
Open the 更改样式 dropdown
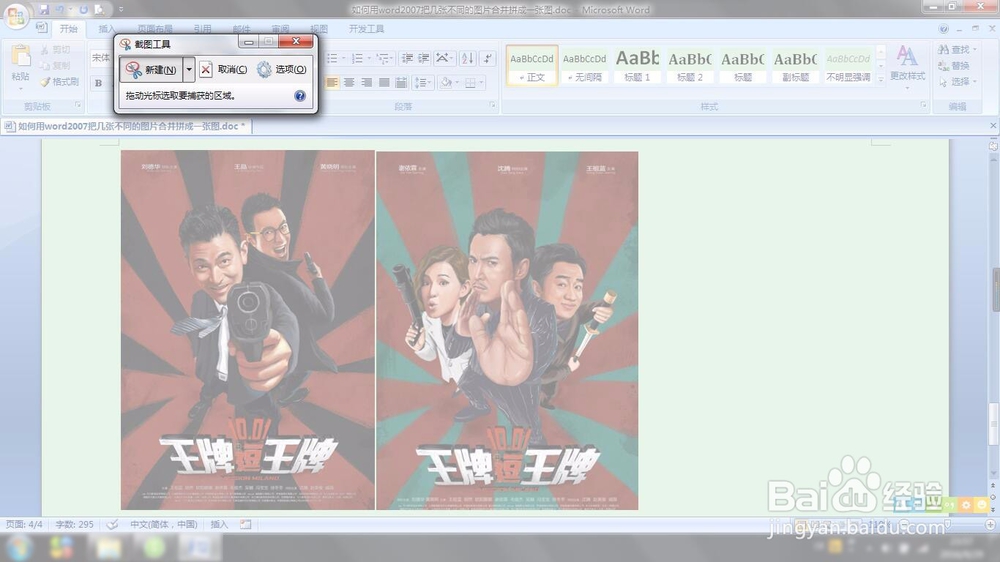tap(908, 67)
